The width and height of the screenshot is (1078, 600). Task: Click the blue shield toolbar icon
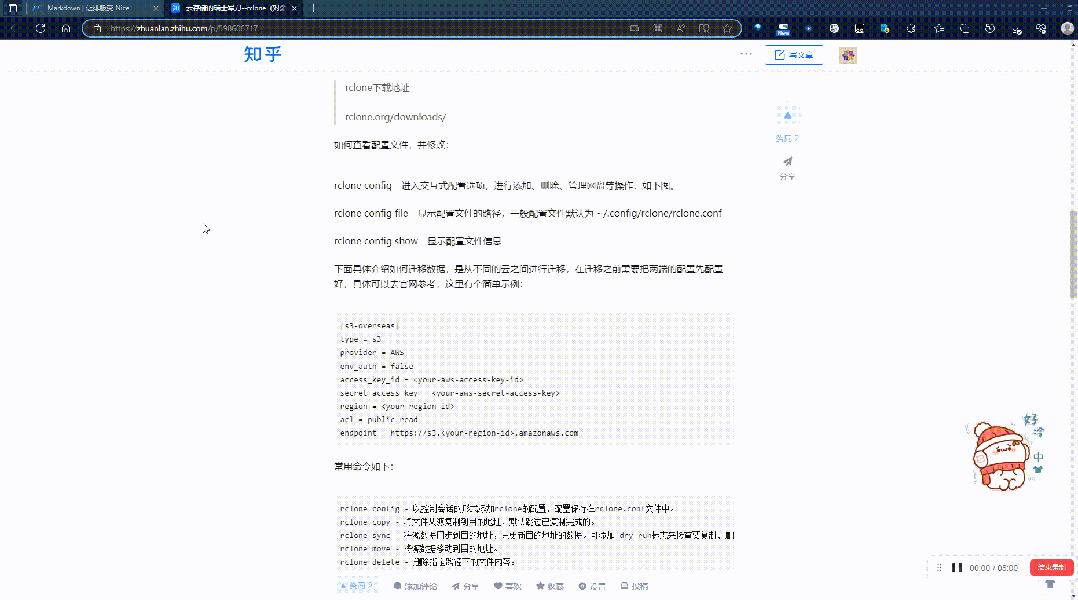(758, 28)
